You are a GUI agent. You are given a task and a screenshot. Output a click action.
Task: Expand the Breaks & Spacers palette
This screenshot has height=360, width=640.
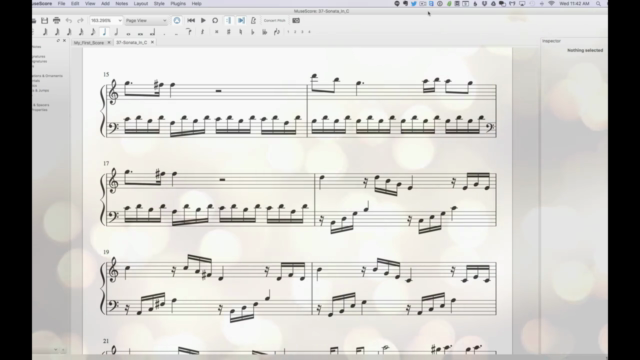coord(41,105)
